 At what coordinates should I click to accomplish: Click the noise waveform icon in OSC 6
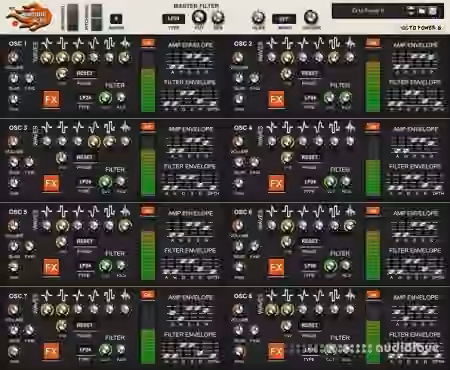tap(350, 211)
